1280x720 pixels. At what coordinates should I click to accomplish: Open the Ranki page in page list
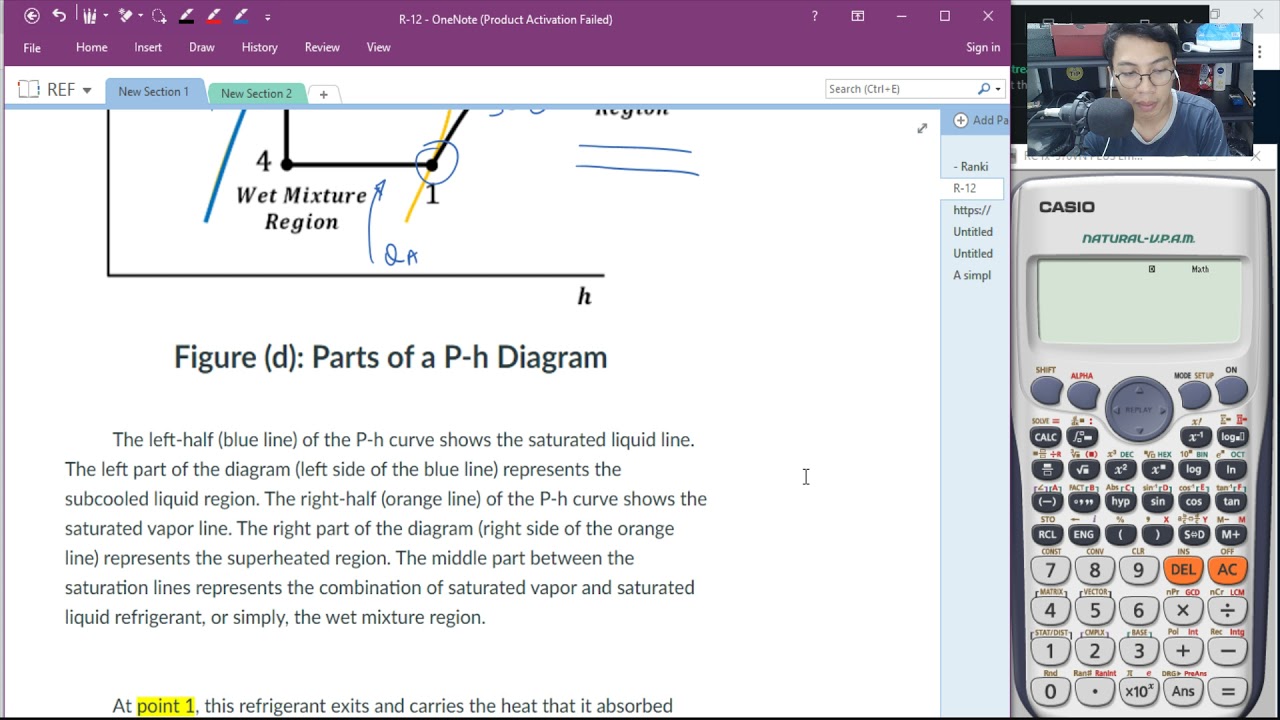point(971,167)
